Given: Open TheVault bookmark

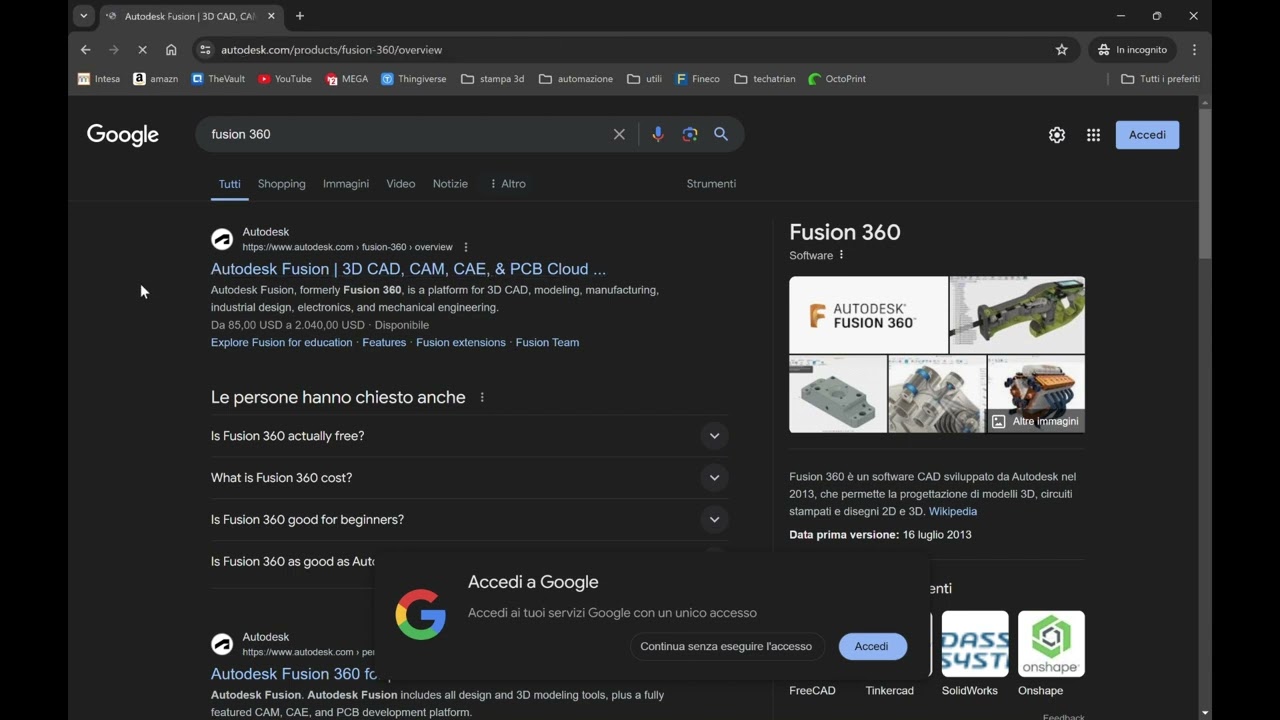Looking at the screenshot, I should (218, 79).
